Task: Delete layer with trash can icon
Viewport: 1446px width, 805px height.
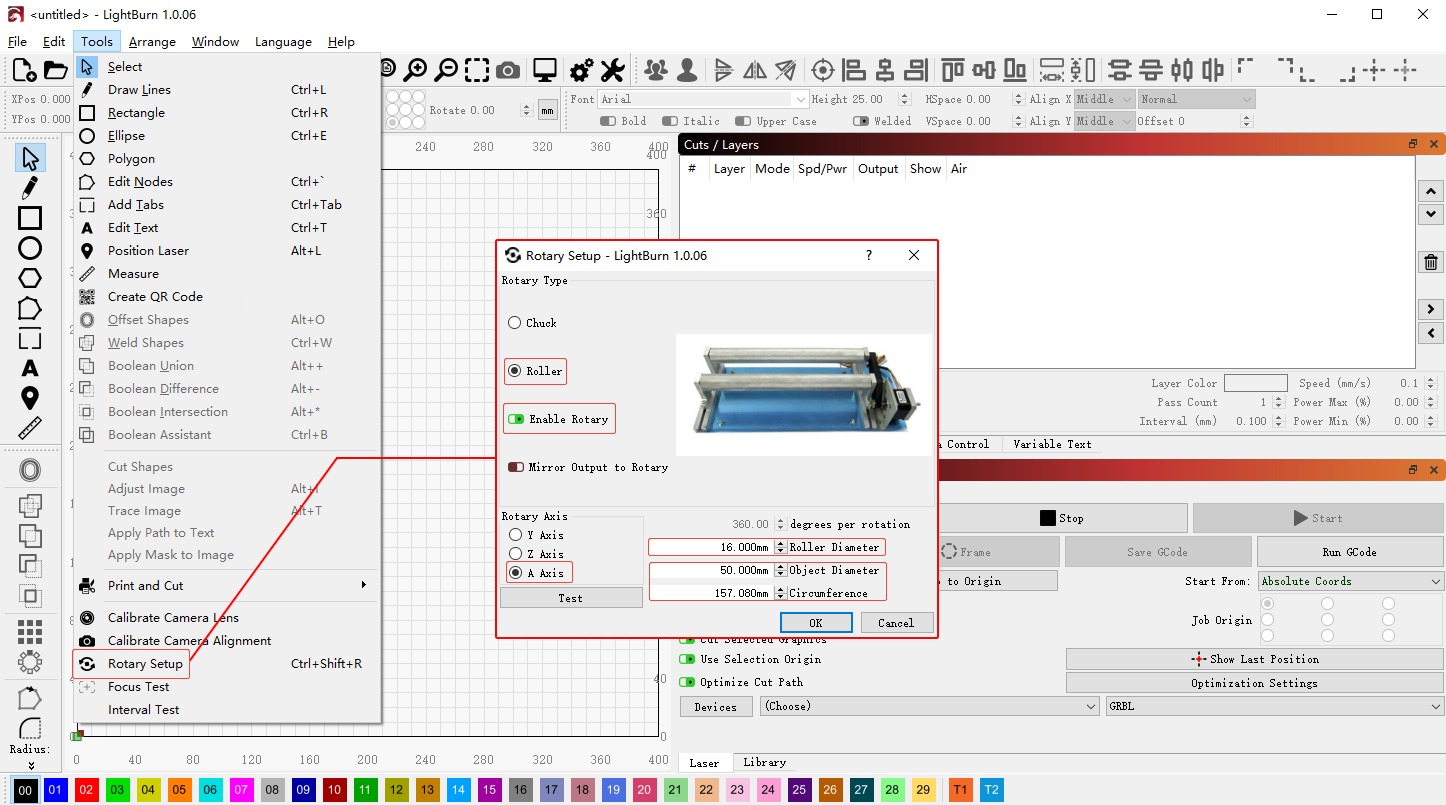Action: click(x=1431, y=262)
